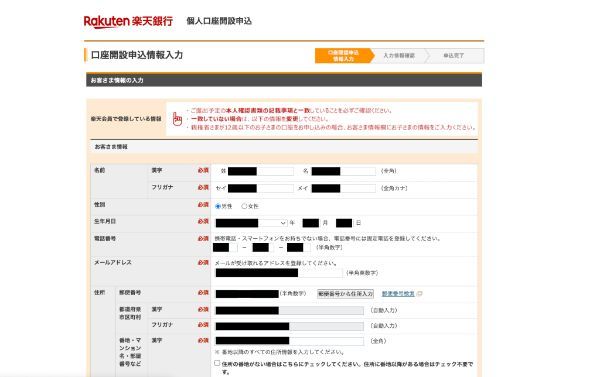Screen dimensions: 600x377
Task: Click the 都道府県市区町村 label
Action: (130, 313)
